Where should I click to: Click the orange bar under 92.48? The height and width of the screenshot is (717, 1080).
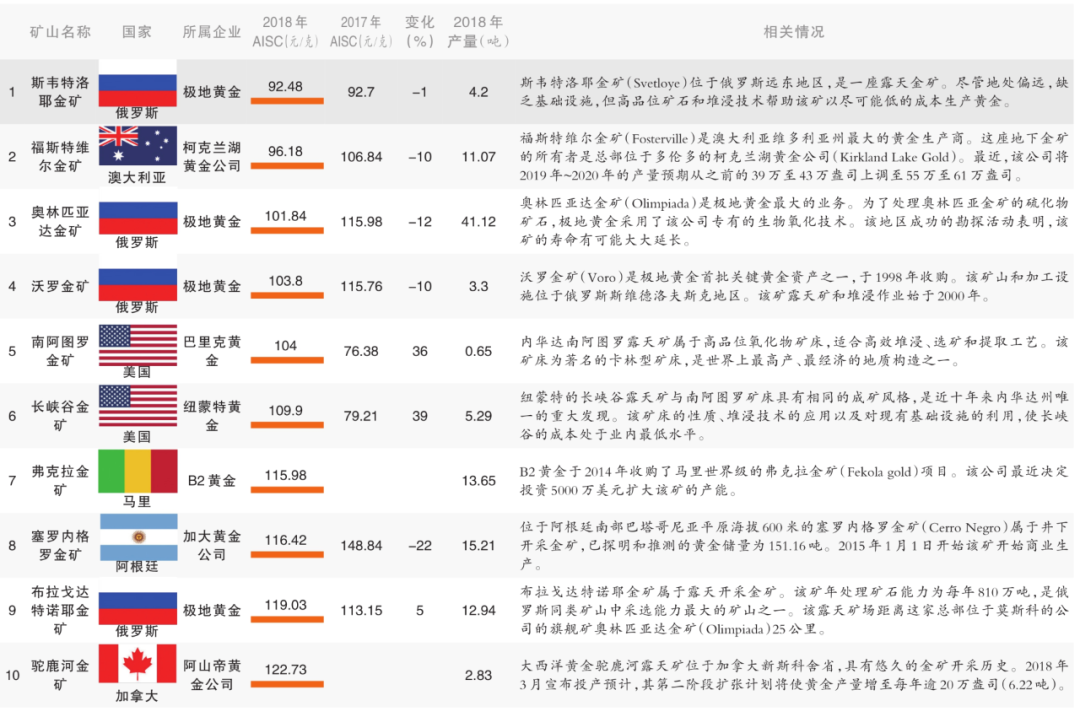pos(287,101)
